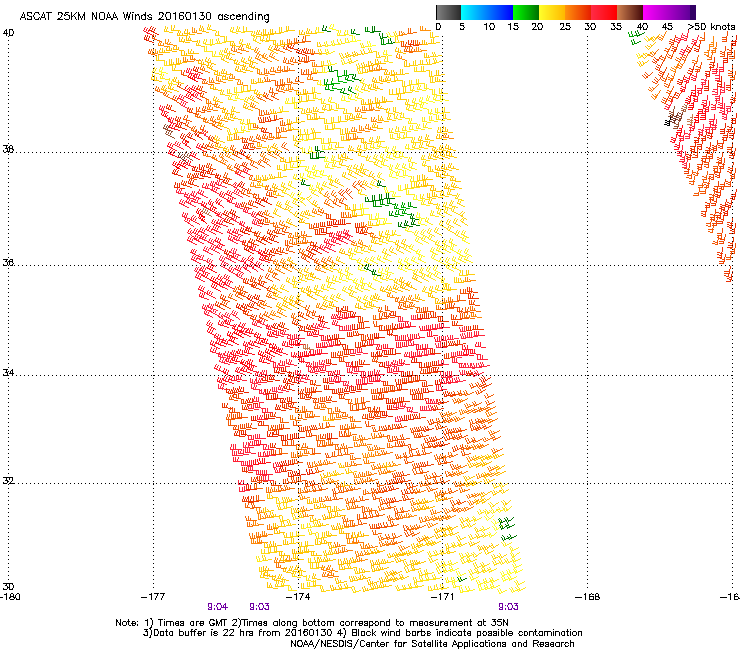Click the gray 0-5 knots color swatch

point(448,12)
